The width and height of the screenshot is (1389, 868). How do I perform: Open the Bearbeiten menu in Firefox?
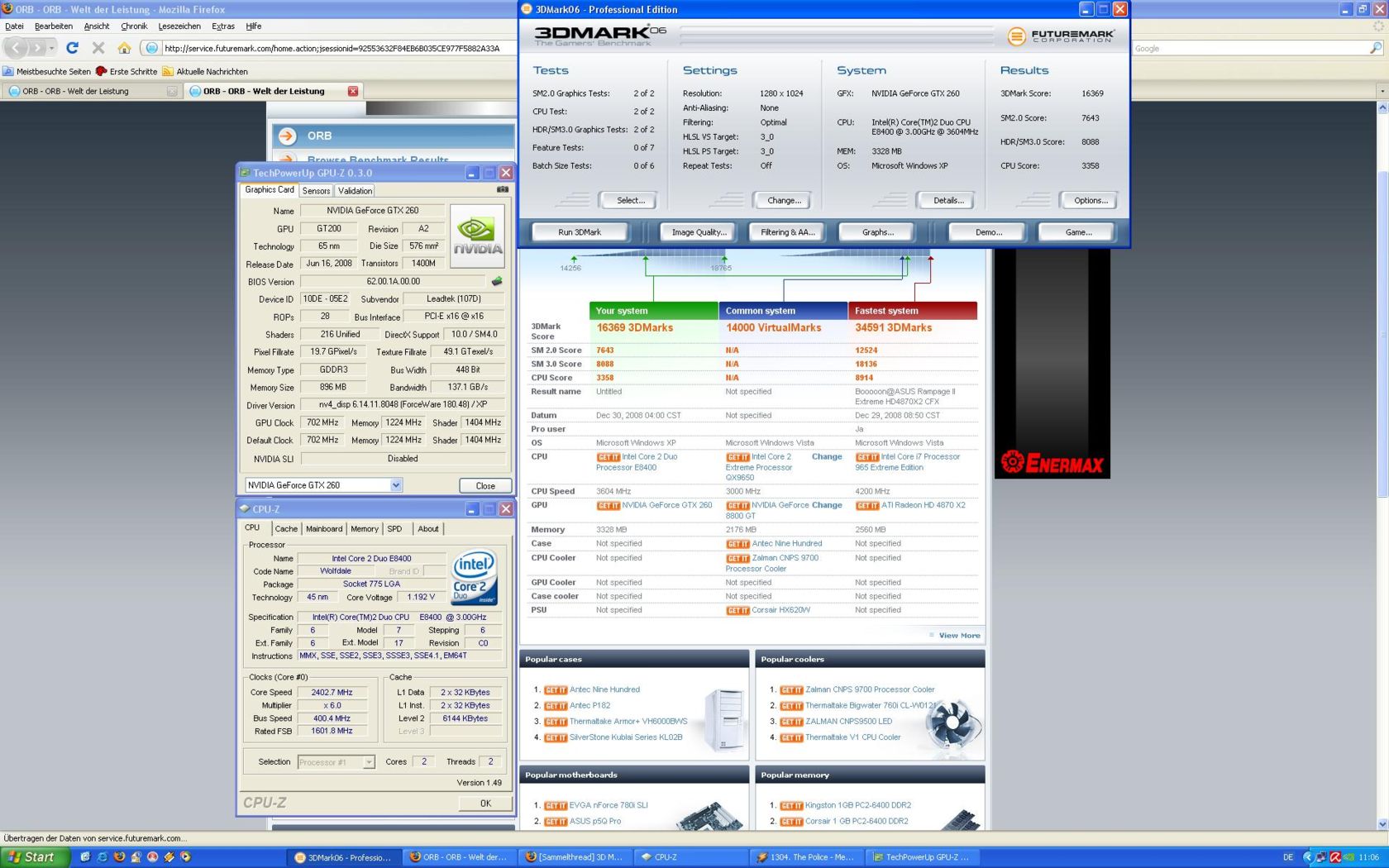point(54,26)
